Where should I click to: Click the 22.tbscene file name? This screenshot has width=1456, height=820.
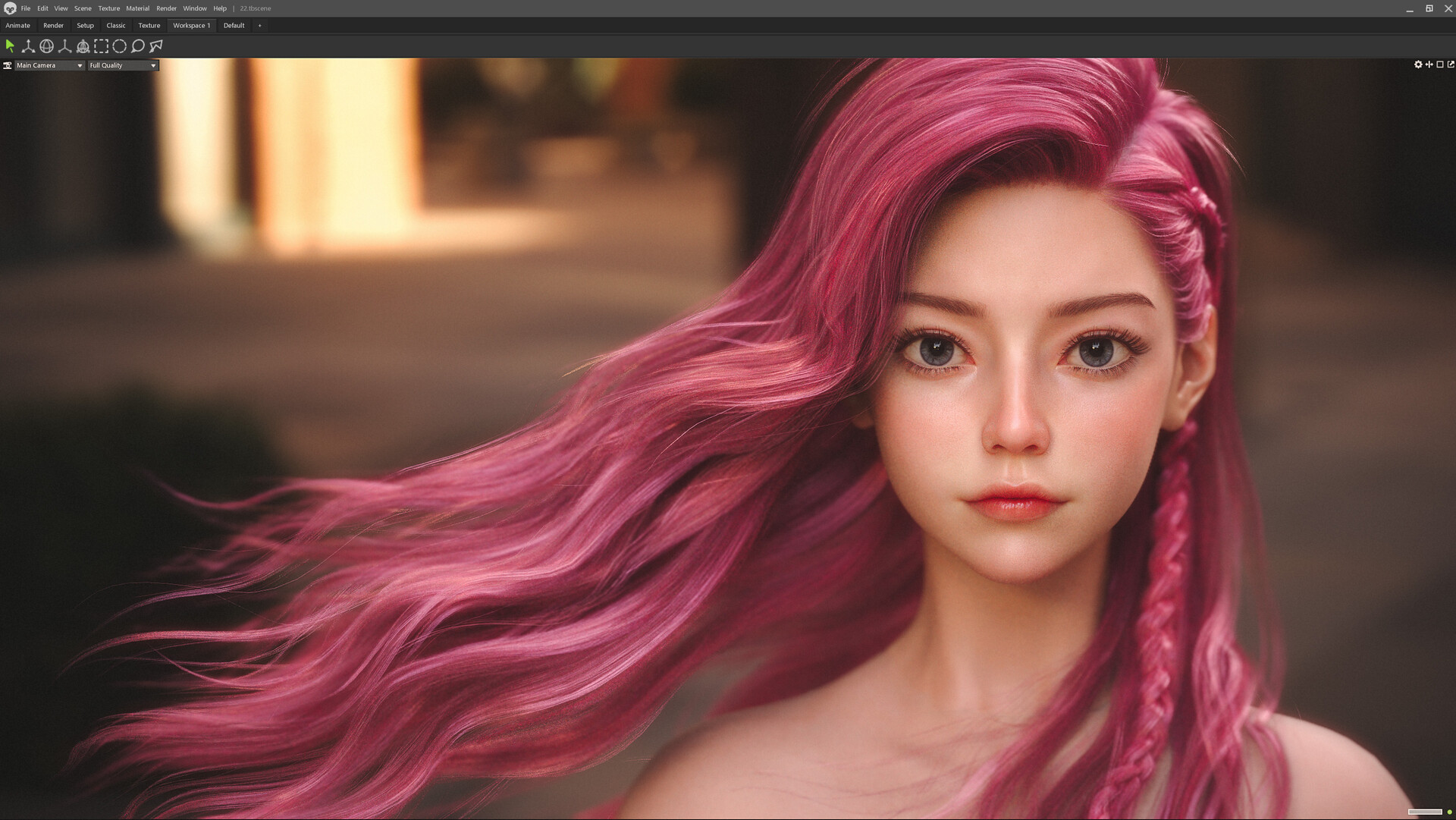click(256, 8)
